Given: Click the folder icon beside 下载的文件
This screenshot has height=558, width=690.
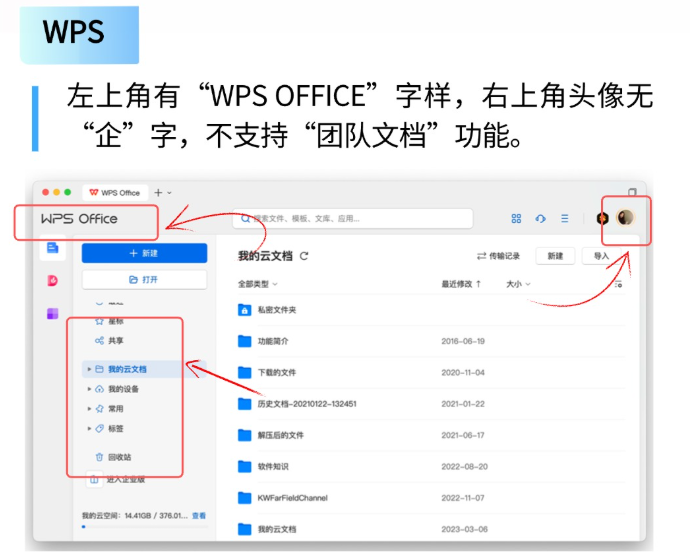Looking at the screenshot, I should 245,373.
